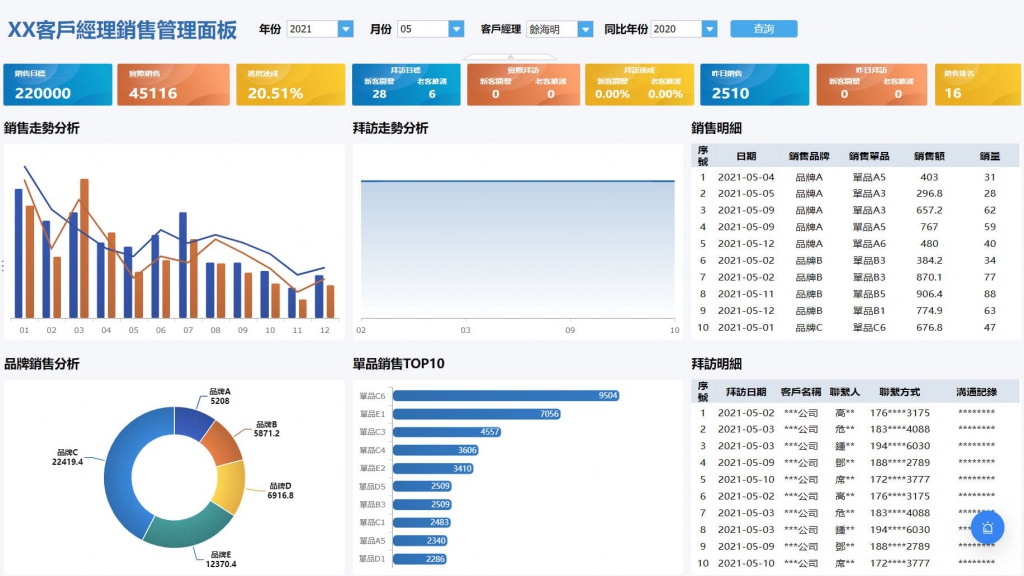Click the 銷售走勢分析 section heading
The image size is (1024, 576).
(42, 128)
